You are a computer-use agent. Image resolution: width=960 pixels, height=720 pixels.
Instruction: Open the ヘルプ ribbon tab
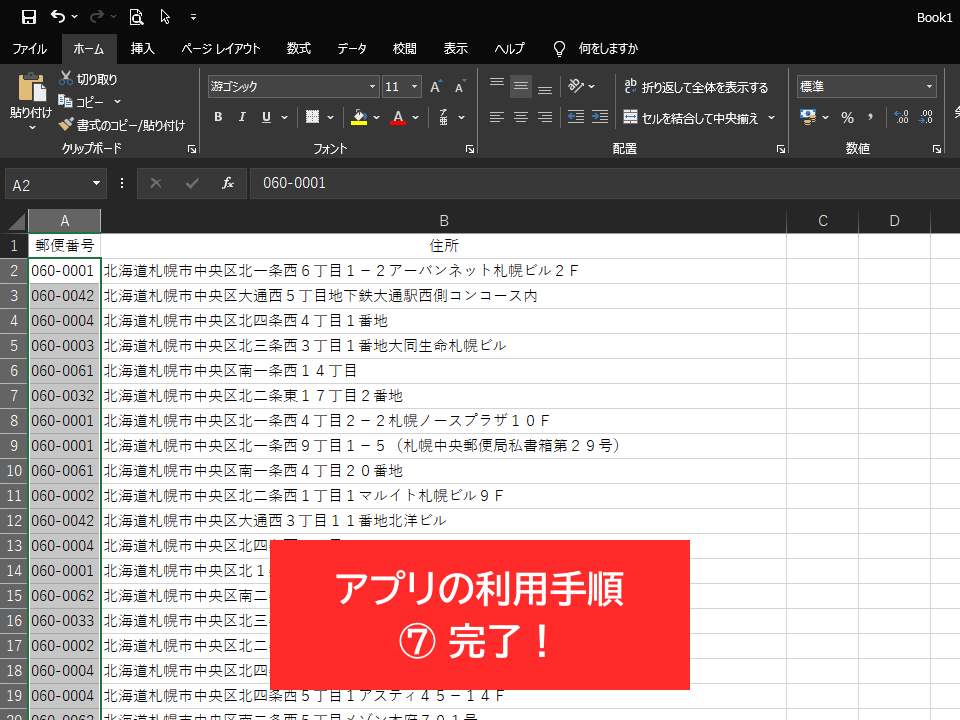tap(509, 48)
